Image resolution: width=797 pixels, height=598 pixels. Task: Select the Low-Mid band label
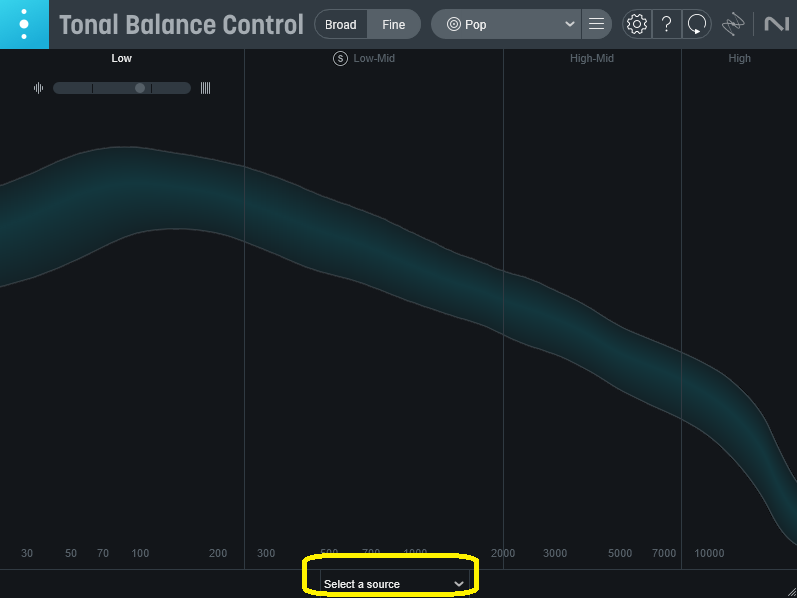pyautogui.click(x=374, y=58)
